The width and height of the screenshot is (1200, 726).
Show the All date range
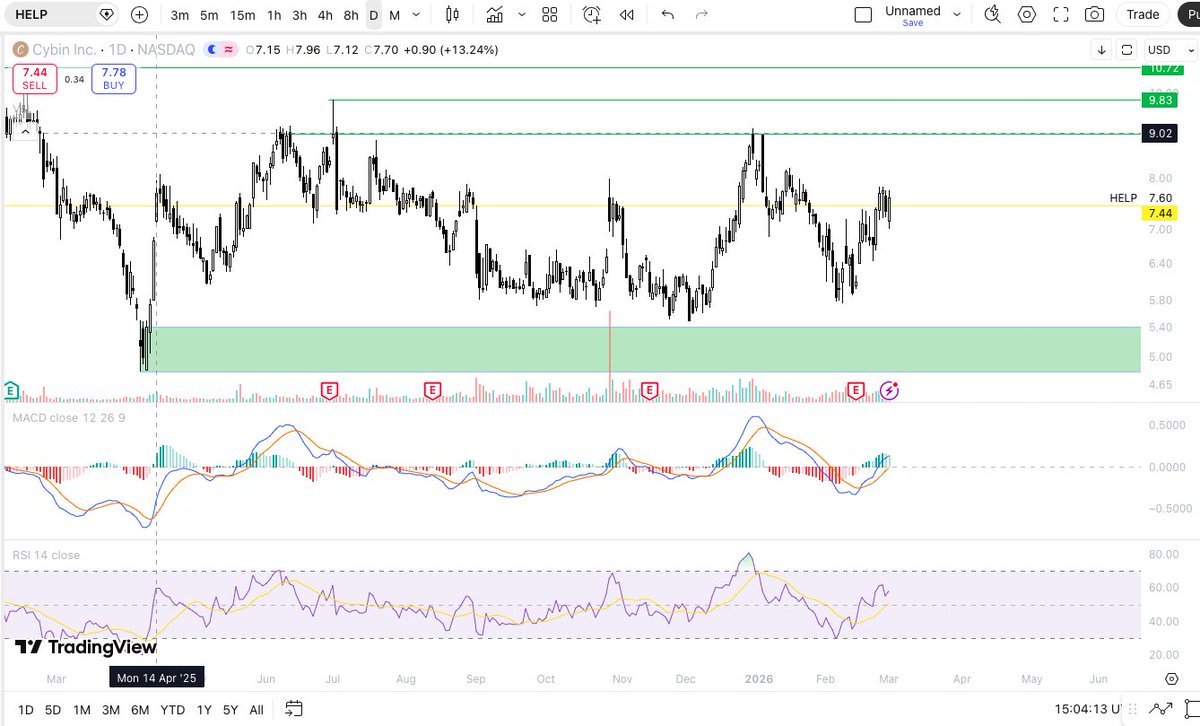tap(257, 710)
